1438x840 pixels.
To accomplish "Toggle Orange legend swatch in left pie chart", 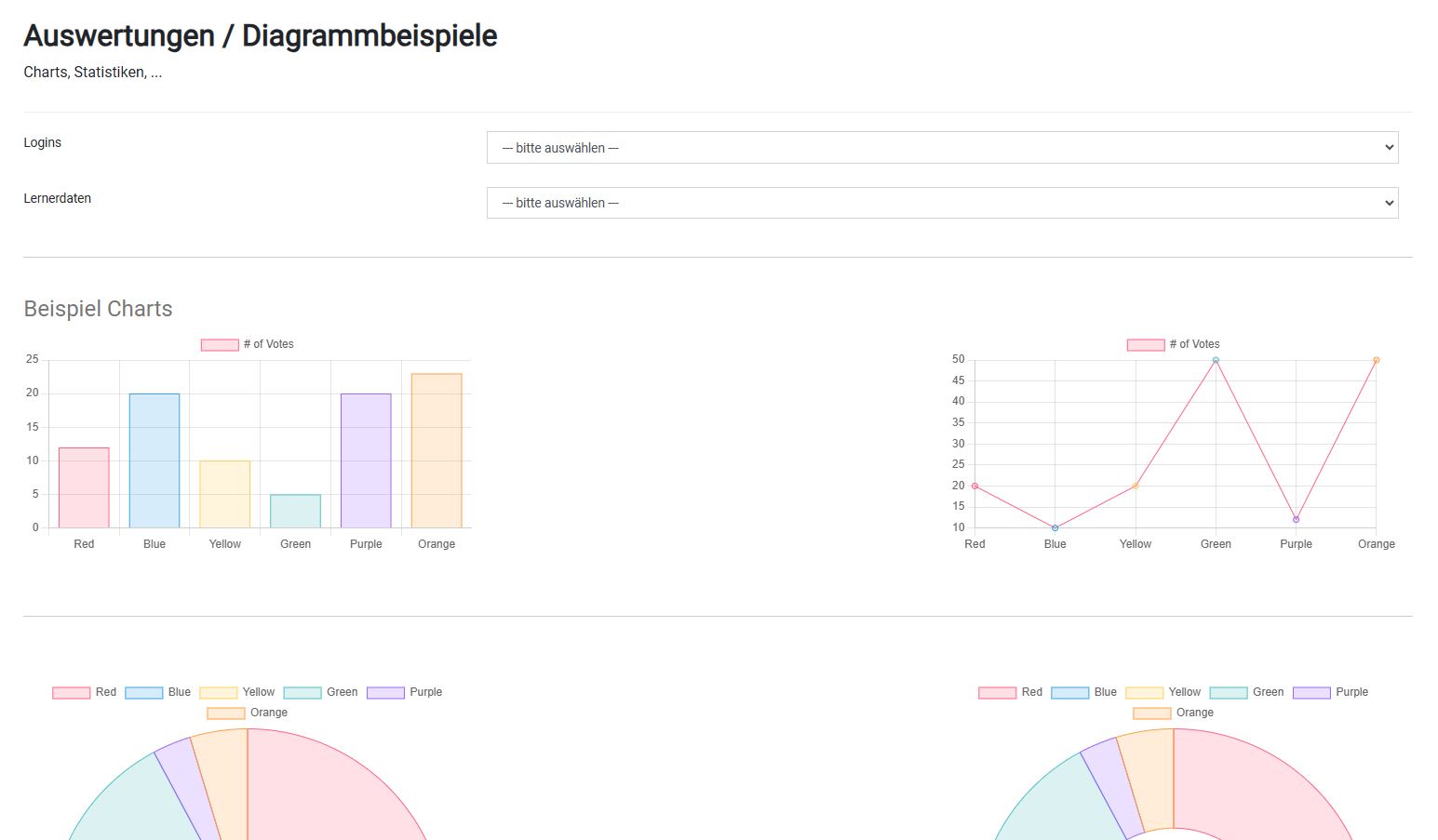I will point(225,713).
